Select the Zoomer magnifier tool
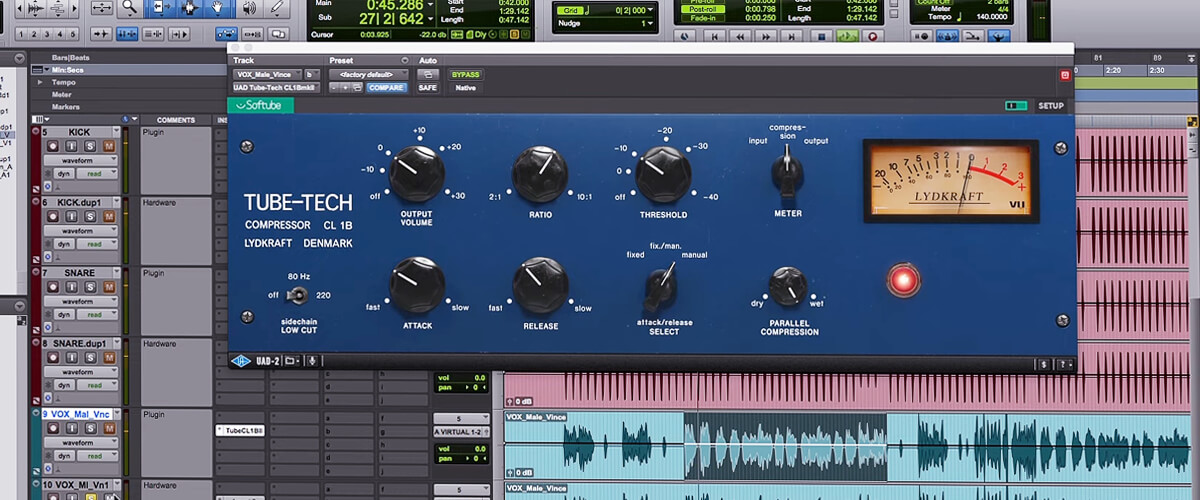 (130, 9)
